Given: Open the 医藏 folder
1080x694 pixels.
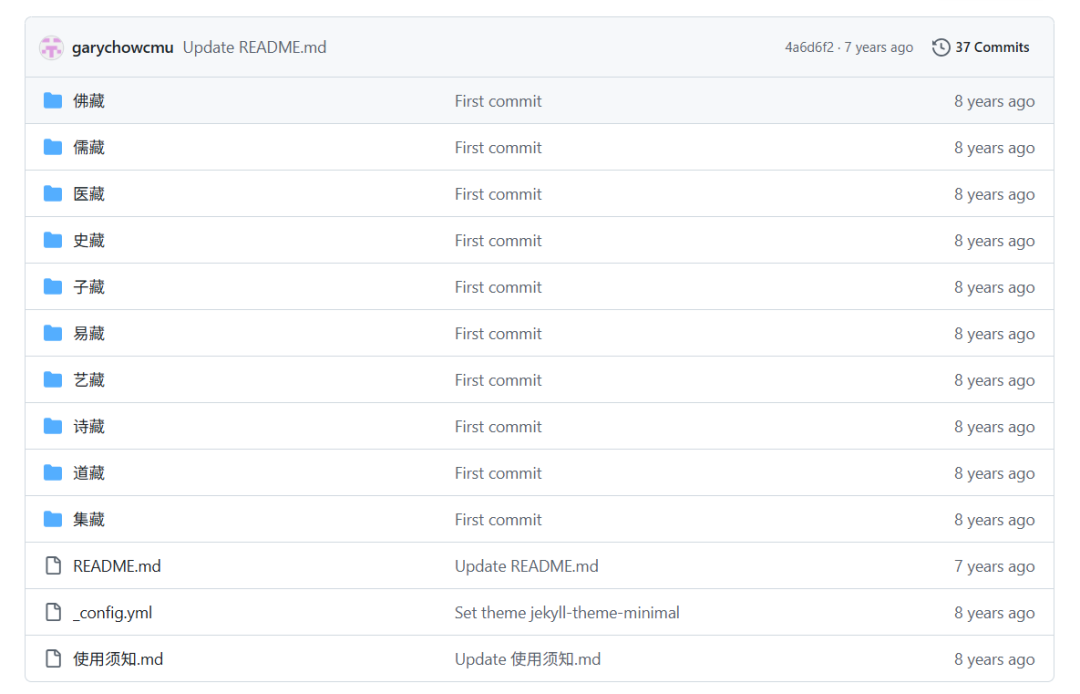Looking at the screenshot, I should tap(89, 194).
